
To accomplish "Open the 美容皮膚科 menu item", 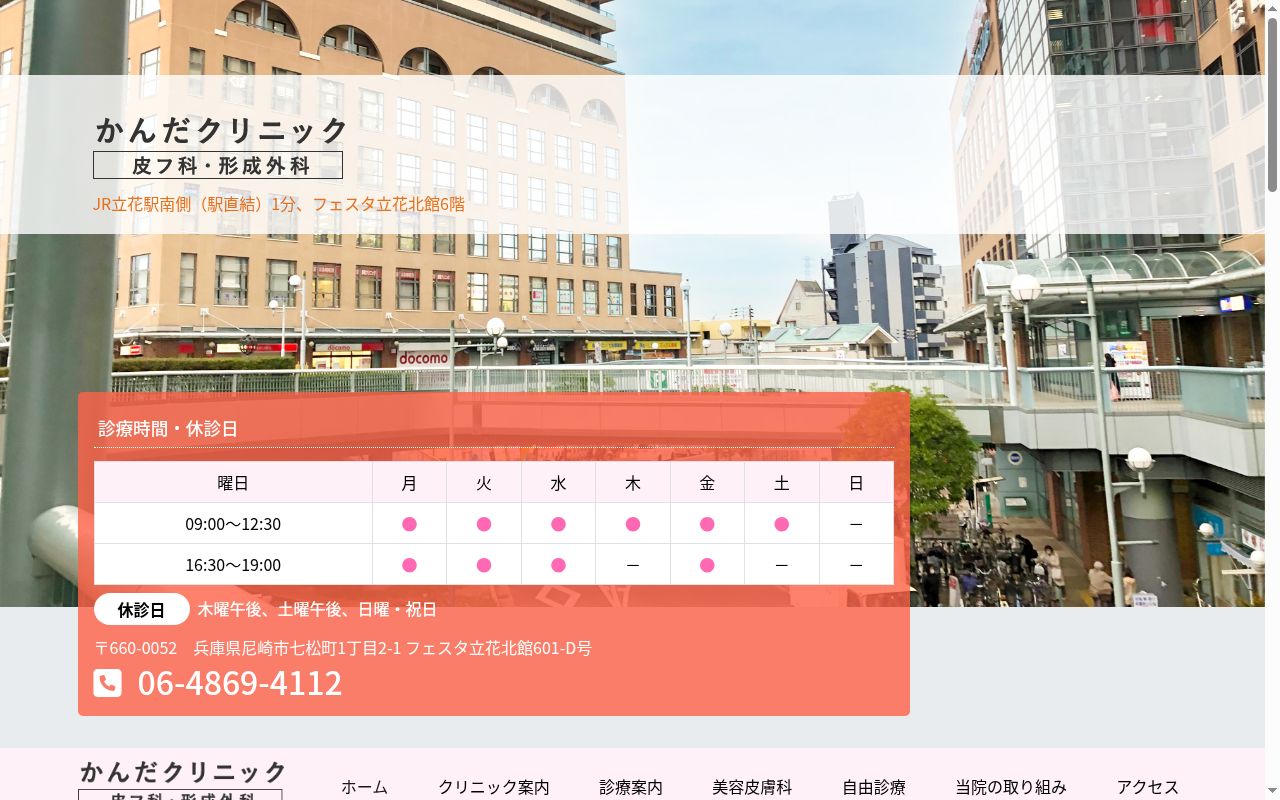I will [x=752, y=787].
